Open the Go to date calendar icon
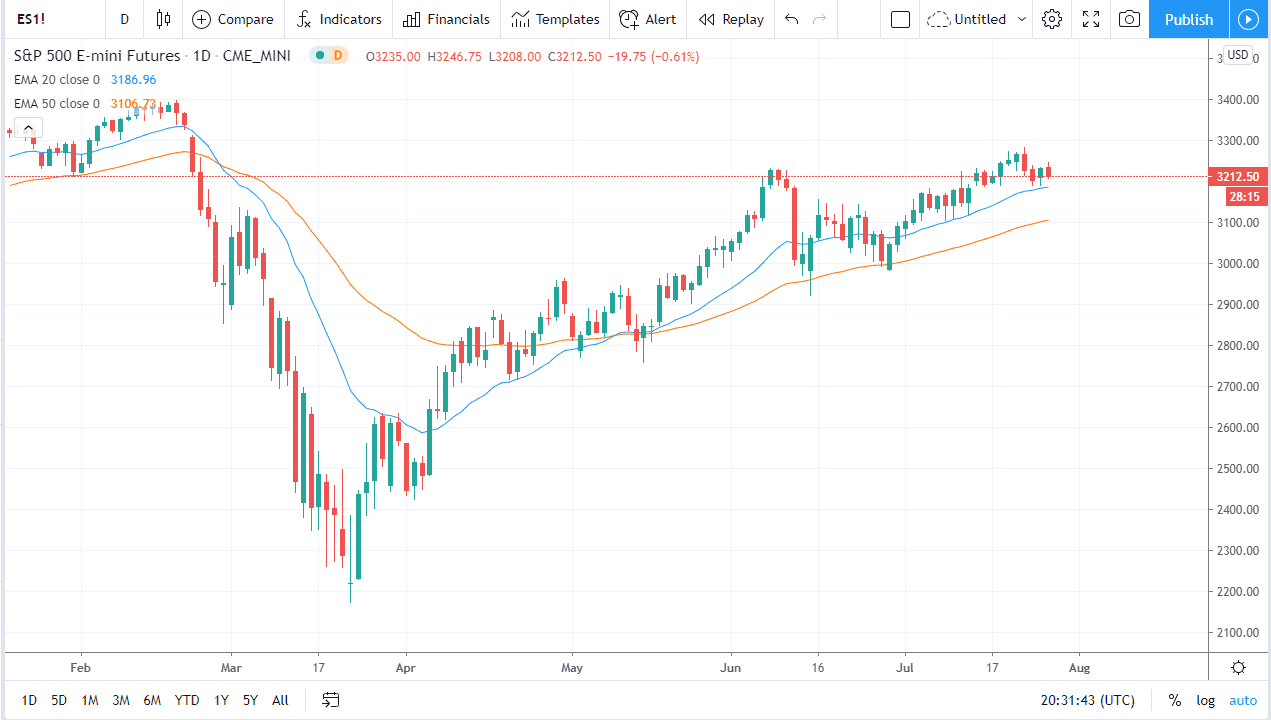1271x720 pixels. [330, 700]
